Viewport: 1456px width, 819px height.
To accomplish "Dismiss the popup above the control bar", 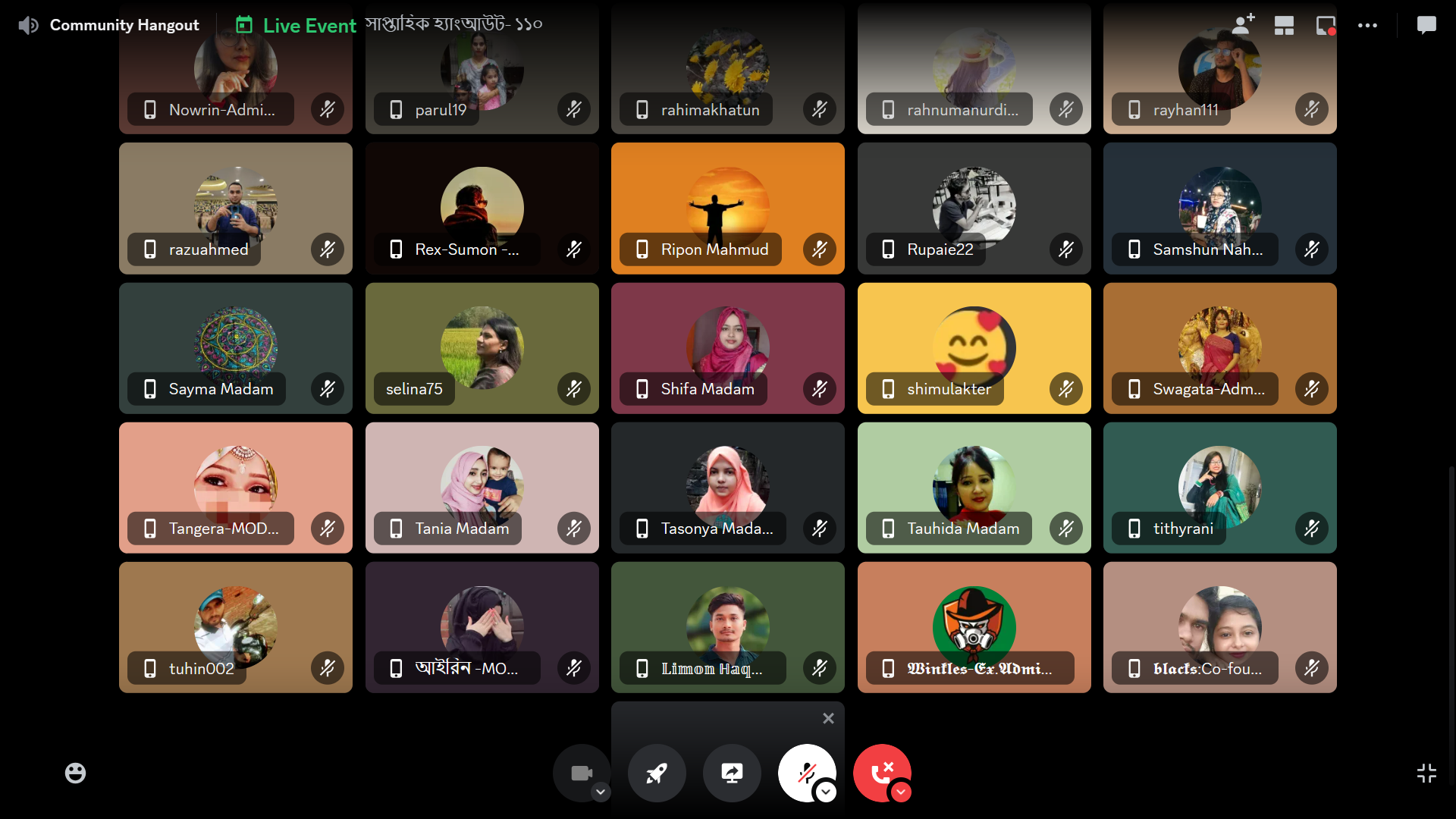I will (x=828, y=718).
